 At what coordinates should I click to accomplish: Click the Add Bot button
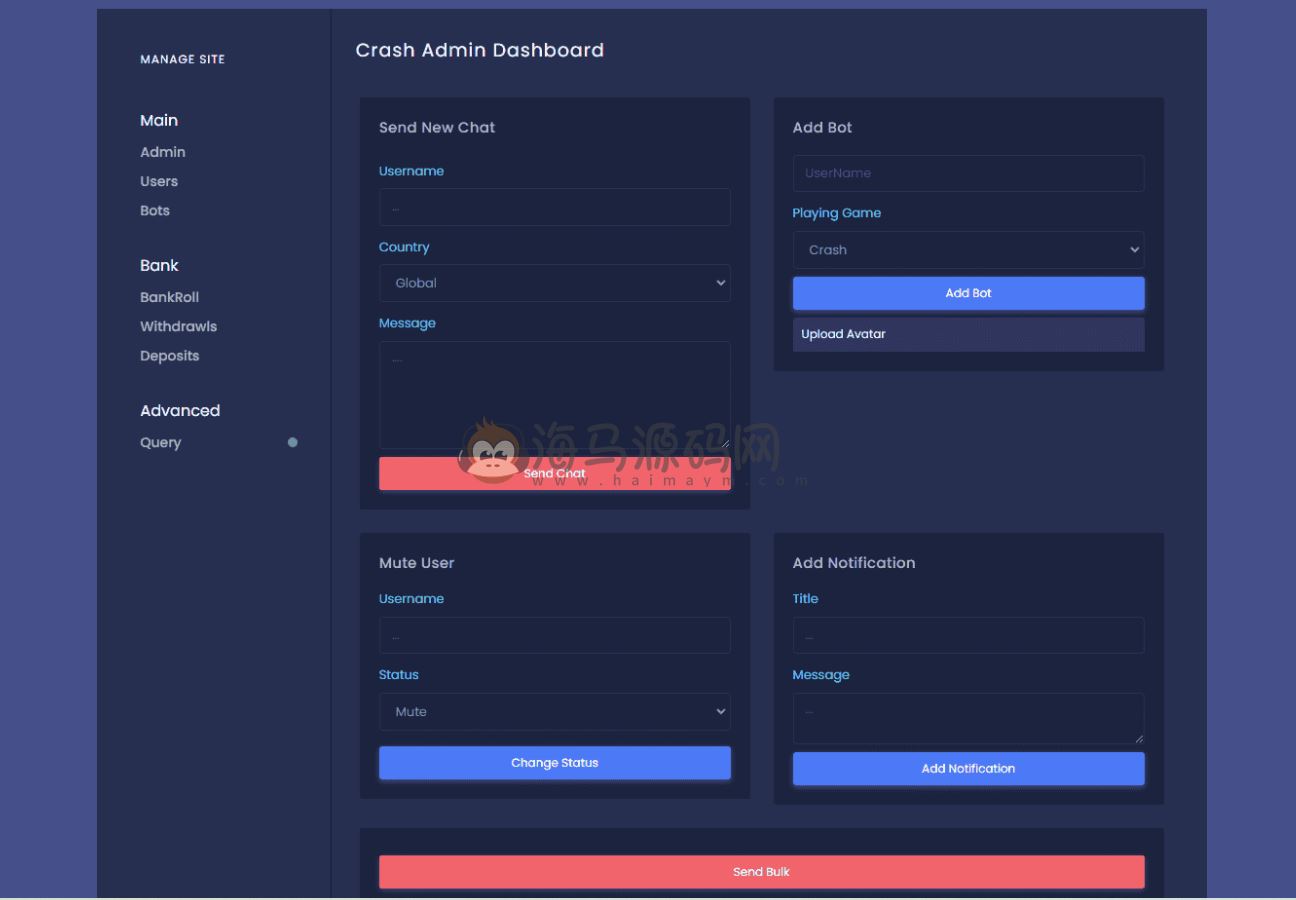point(967,293)
